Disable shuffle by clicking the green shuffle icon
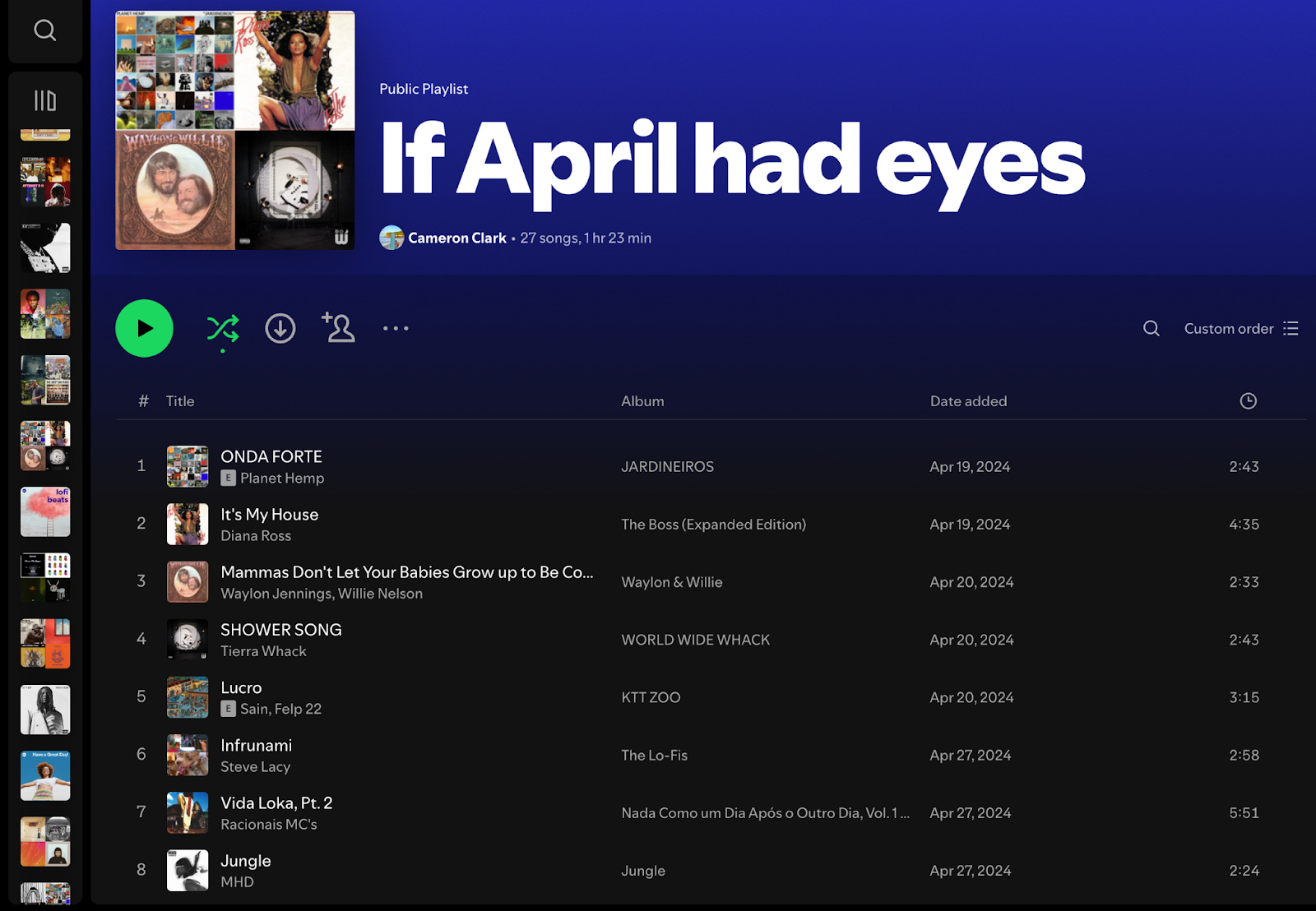The width and height of the screenshot is (1316, 911). (x=223, y=328)
